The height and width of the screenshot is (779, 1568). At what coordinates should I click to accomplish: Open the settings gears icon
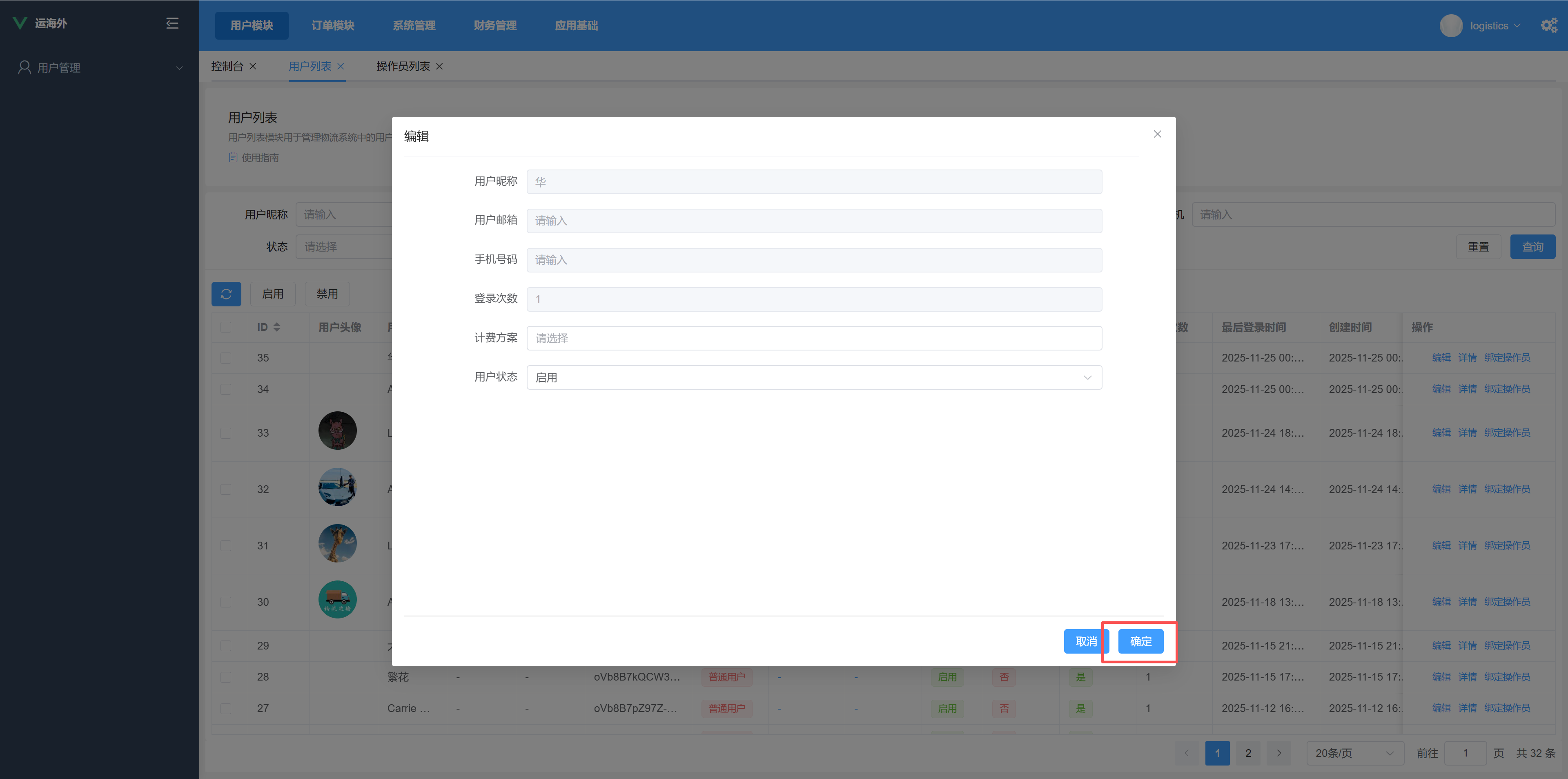tap(1548, 25)
